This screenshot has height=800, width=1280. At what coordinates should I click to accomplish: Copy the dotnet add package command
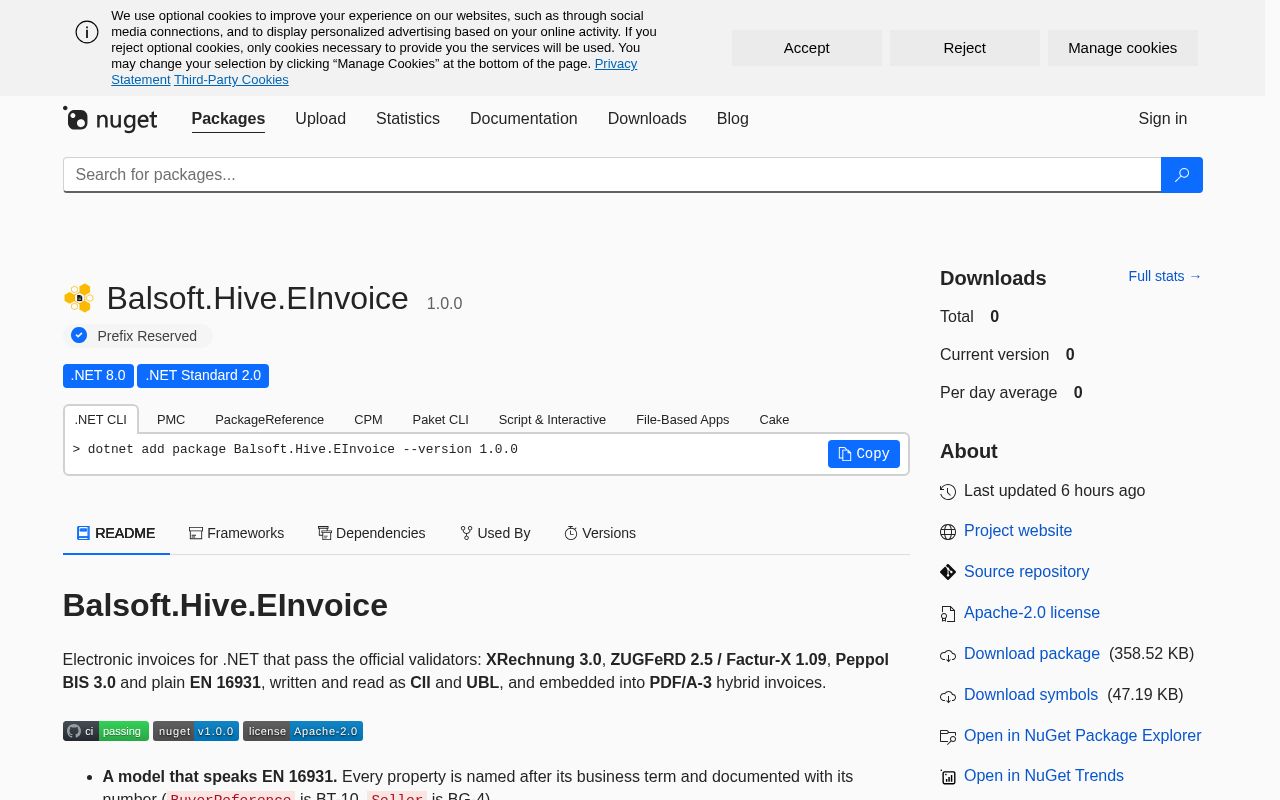[x=864, y=454]
